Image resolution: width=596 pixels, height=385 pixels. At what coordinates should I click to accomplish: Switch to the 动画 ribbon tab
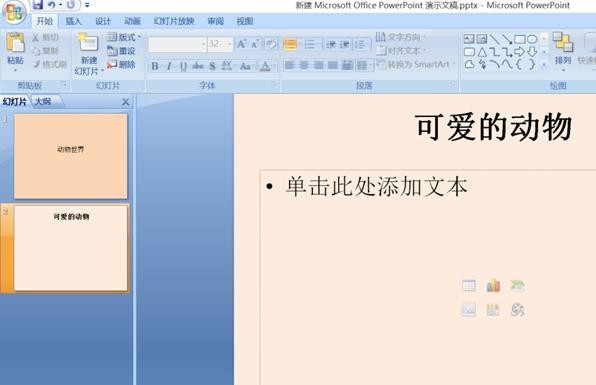pyautogui.click(x=132, y=21)
